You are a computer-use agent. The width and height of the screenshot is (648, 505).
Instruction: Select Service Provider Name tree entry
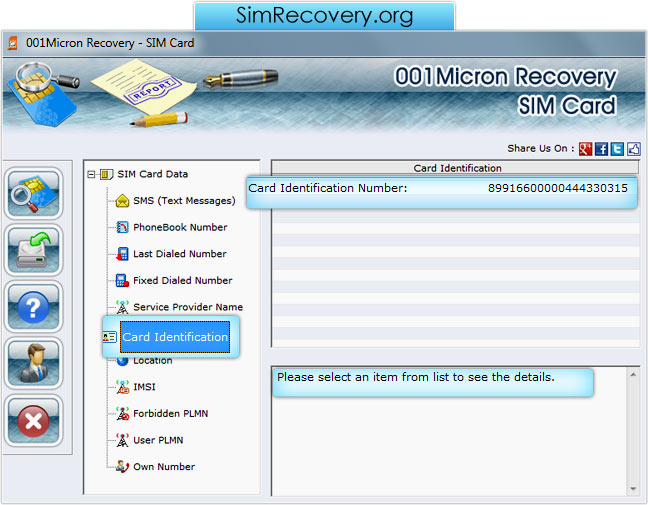click(188, 307)
